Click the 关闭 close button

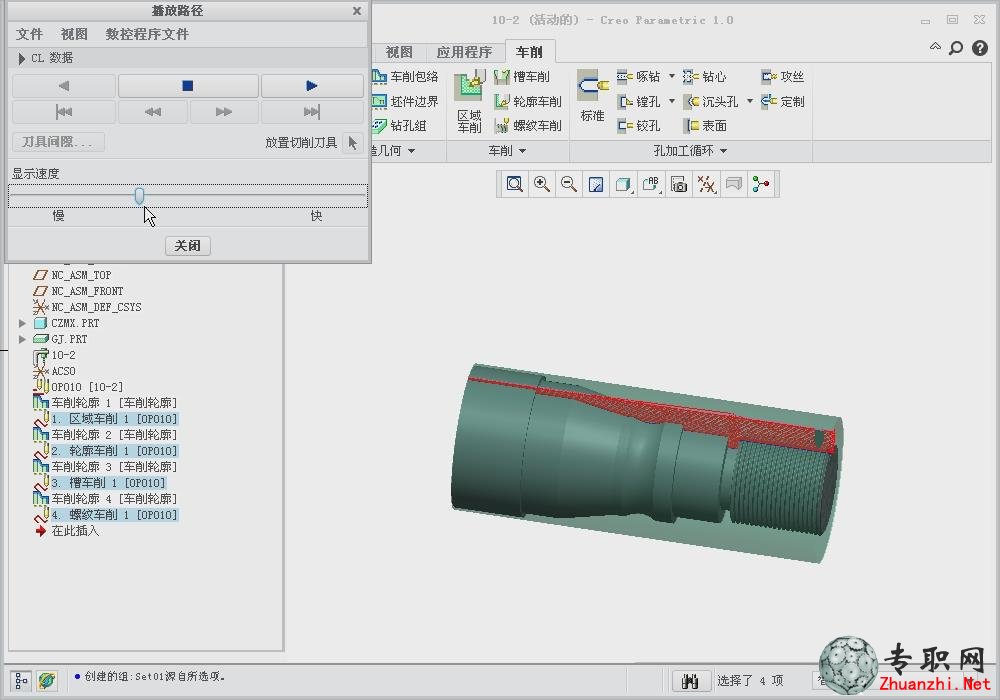(x=188, y=245)
